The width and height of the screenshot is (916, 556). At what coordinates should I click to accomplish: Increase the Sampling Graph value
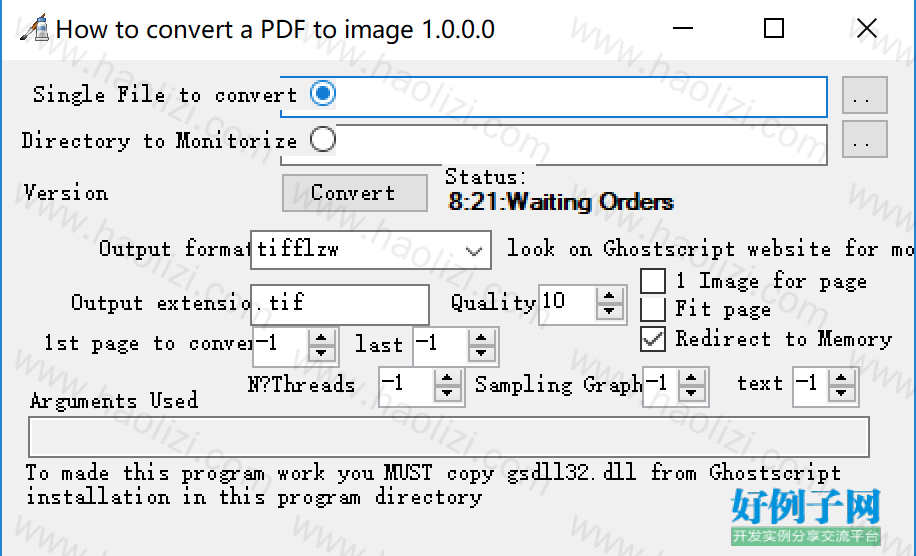click(692, 378)
